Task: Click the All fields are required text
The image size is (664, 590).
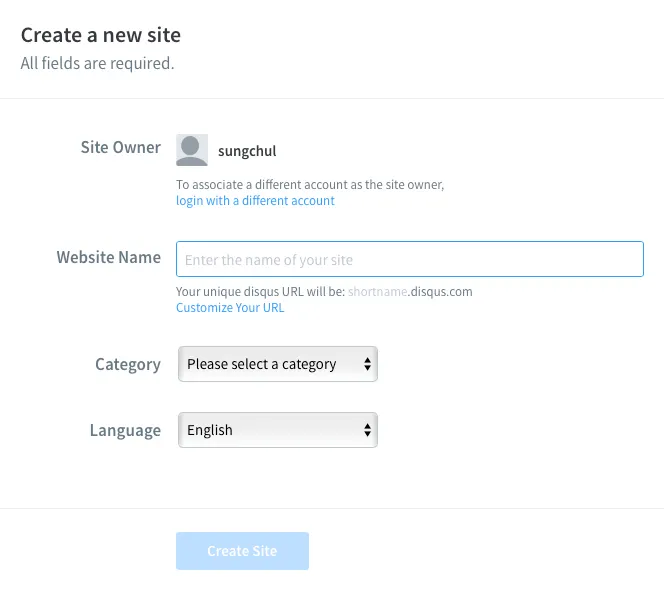Action: point(98,63)
